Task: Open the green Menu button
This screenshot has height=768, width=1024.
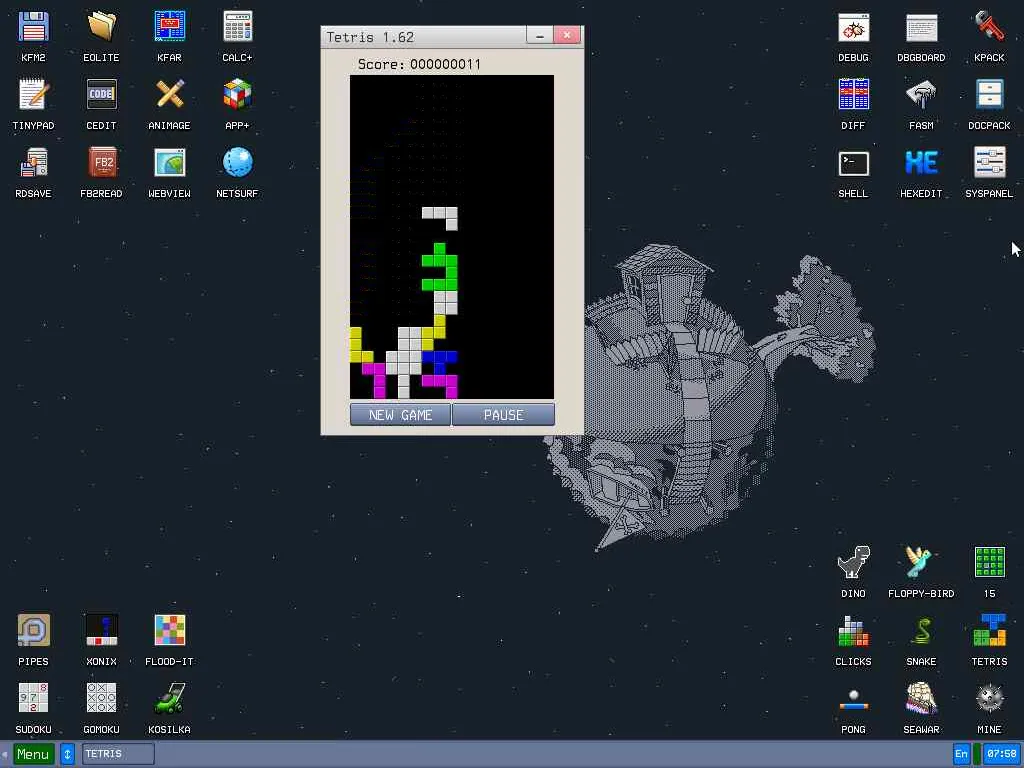Action: (33, 754)
